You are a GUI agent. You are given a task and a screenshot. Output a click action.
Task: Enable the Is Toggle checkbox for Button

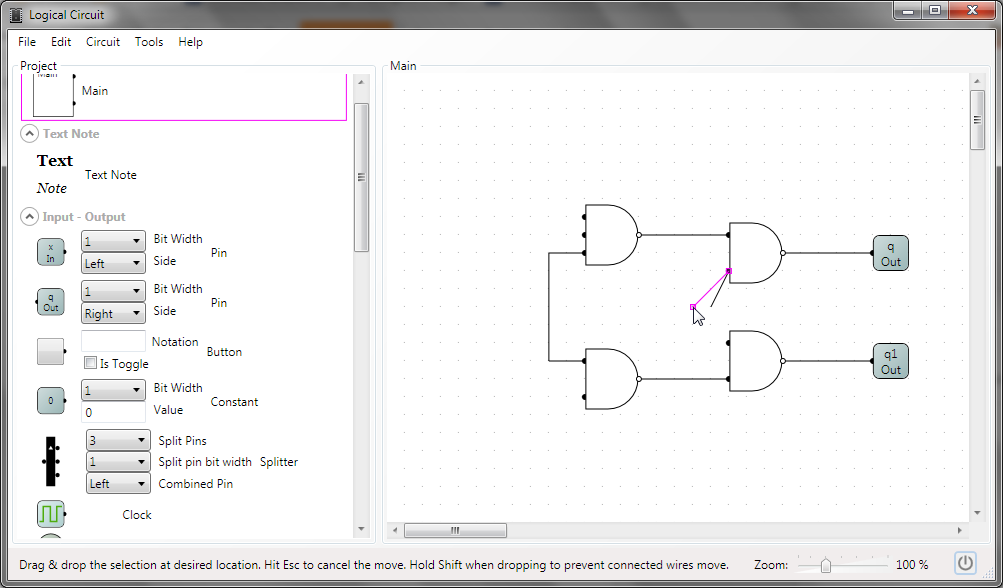pyautogui.click(x=90, y=363)
